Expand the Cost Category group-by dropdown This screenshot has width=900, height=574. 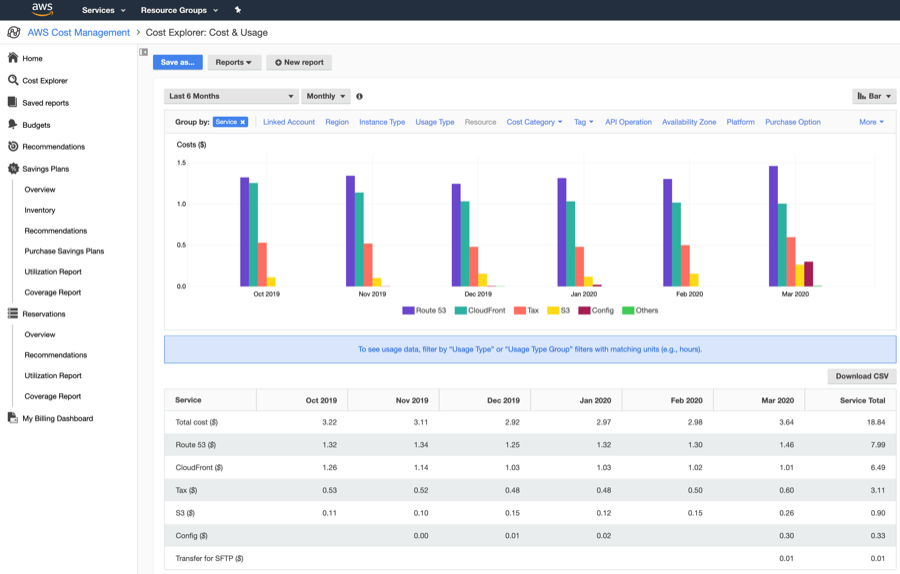click(534, 122)
